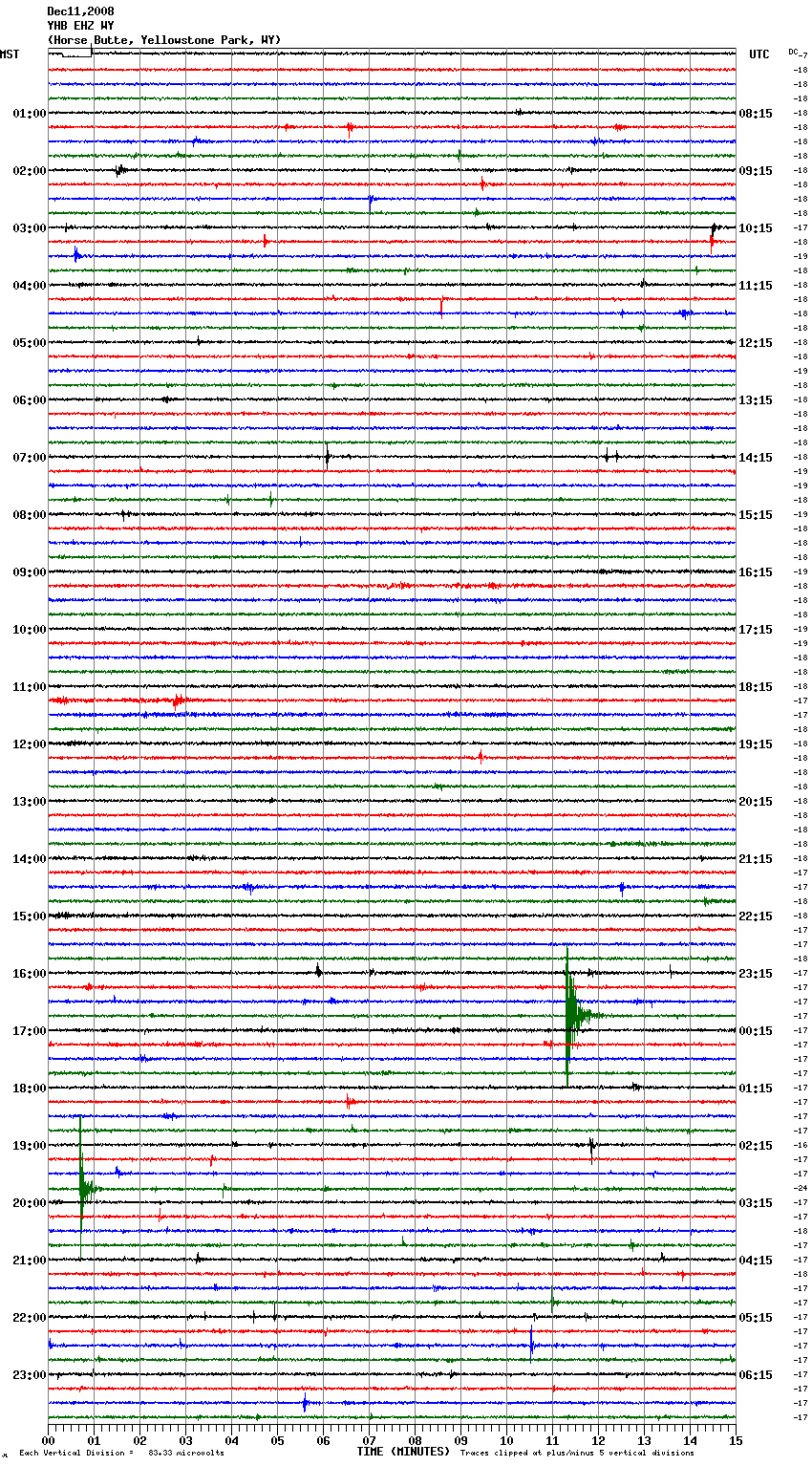Select the station code YHB EHZ WY
Viewport: 812px width, 1466px height.
coord(80,26)
